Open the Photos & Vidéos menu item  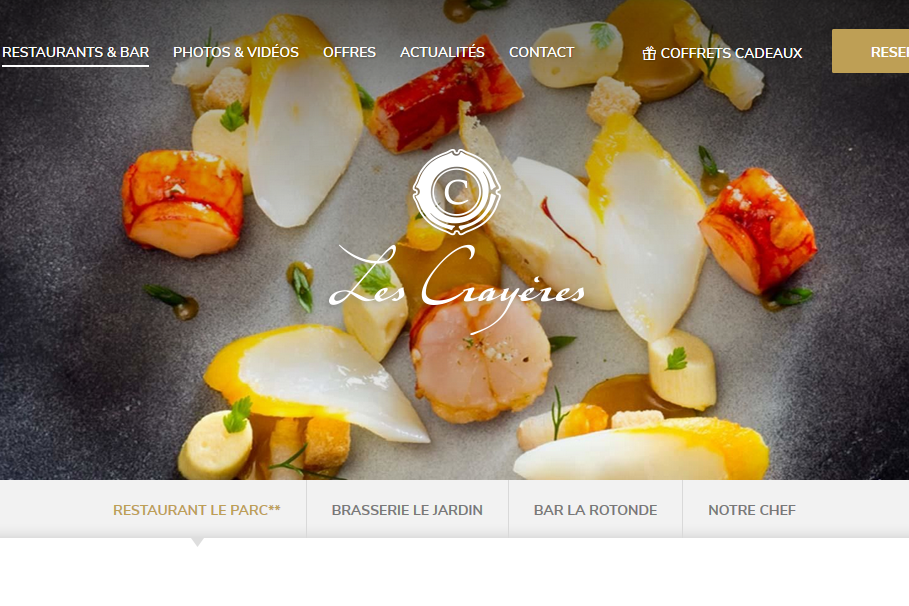click(236, 52)
